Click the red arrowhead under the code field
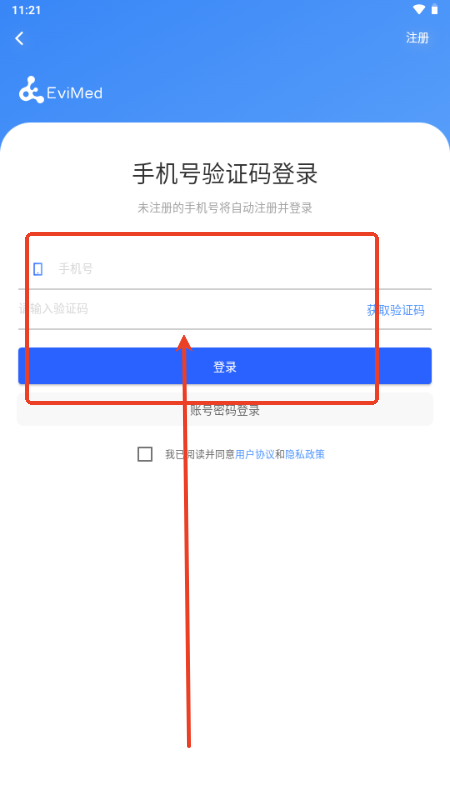The height and width of the screenshot is (800, 450). click(184, 343)
